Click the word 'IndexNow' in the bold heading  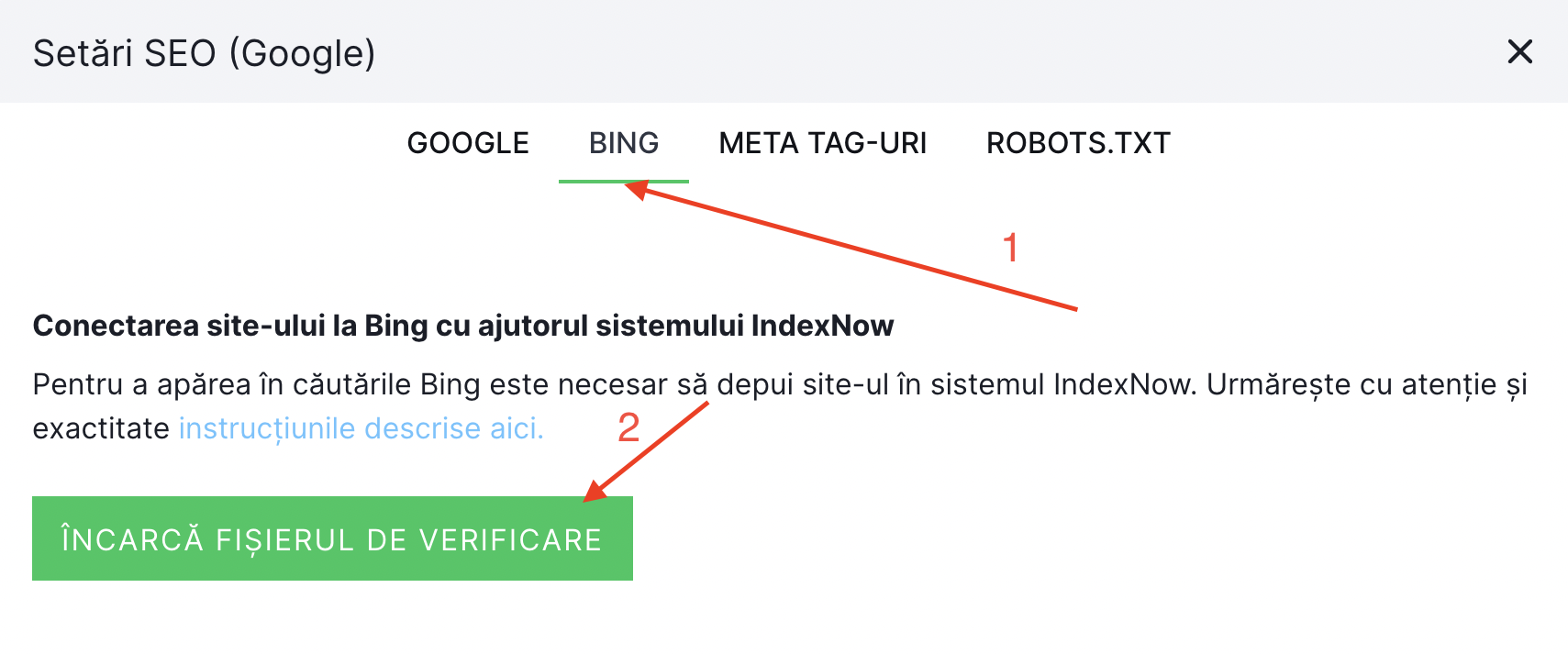click(x=822, y=326)
